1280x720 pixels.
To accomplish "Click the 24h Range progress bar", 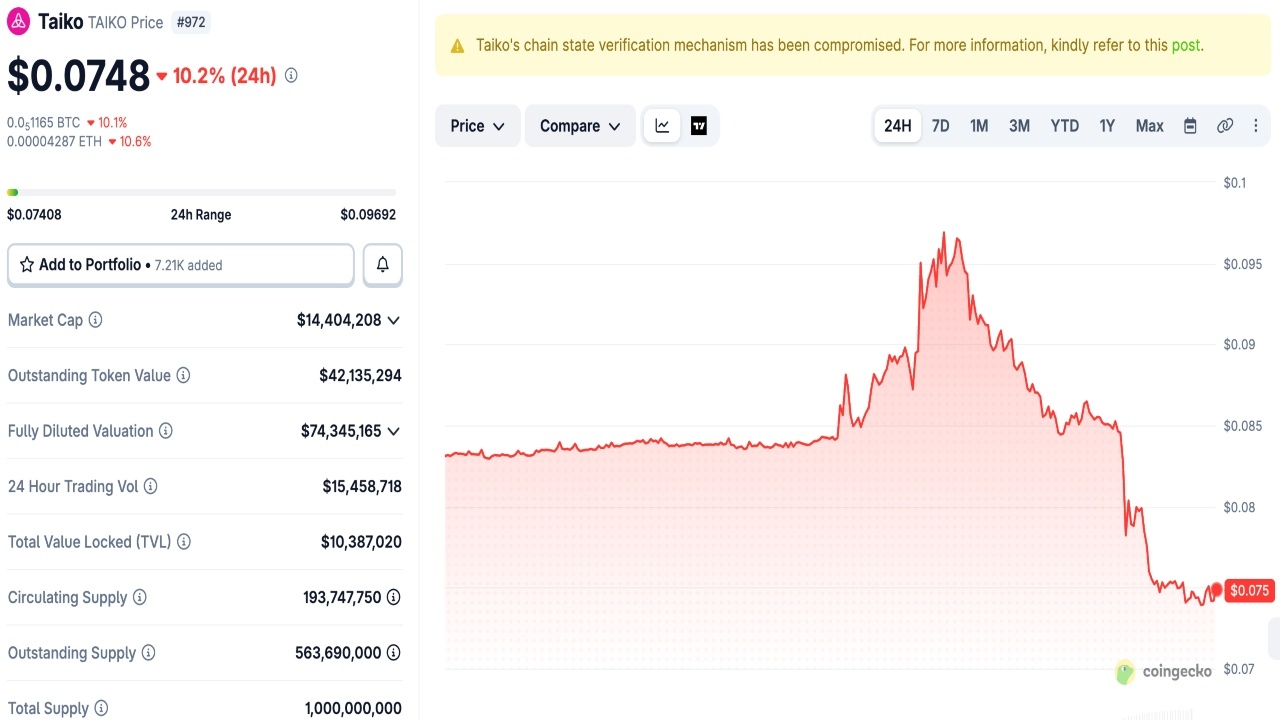I will (201, 192).
